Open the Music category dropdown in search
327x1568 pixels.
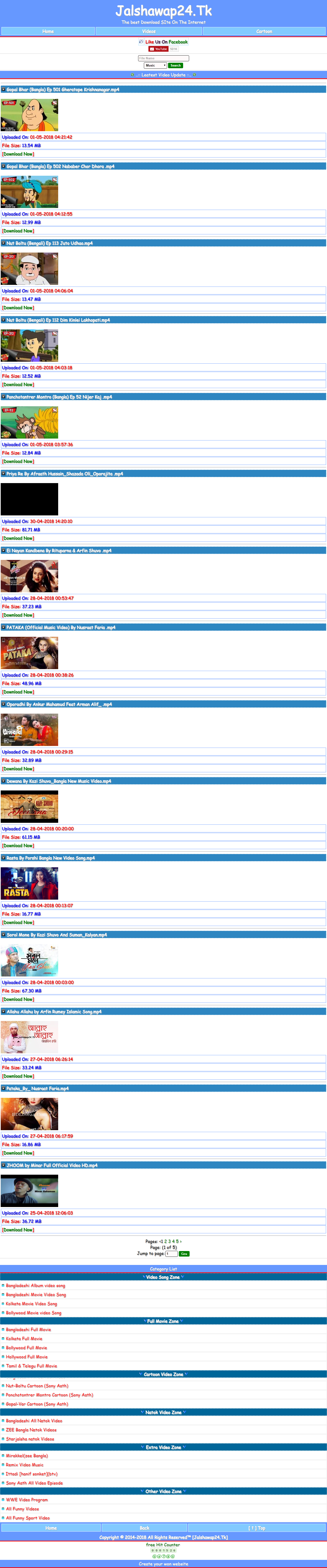pyautogui.click(x=155, y=65)
